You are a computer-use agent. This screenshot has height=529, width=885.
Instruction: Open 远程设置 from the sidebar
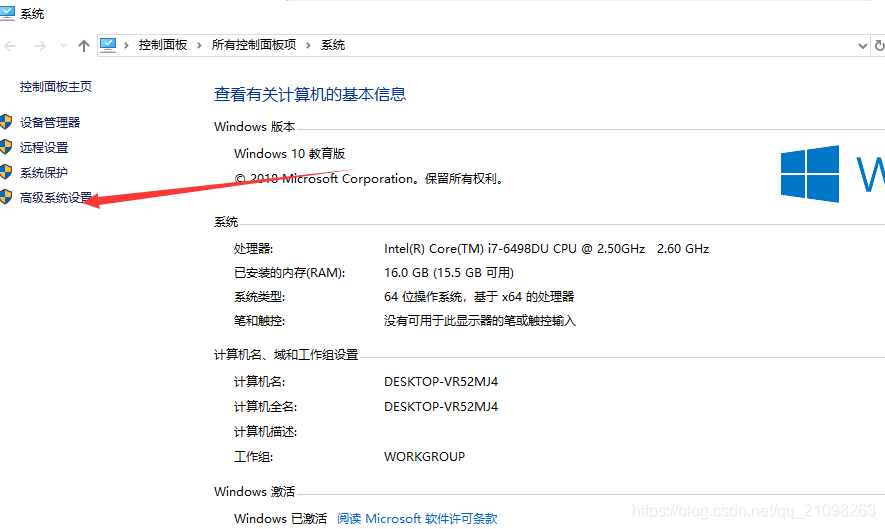[x=44, y=147]
